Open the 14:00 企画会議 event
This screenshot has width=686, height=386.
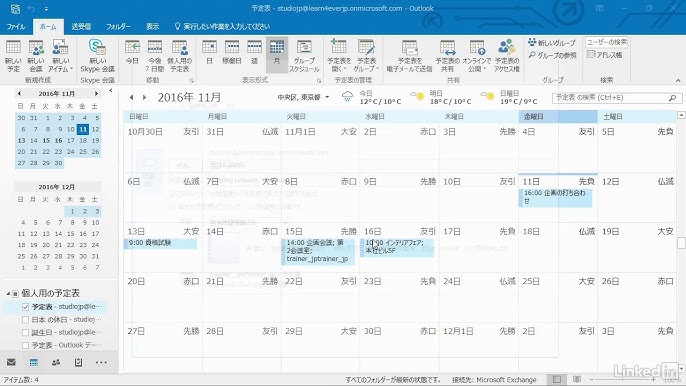coord(318,251)
